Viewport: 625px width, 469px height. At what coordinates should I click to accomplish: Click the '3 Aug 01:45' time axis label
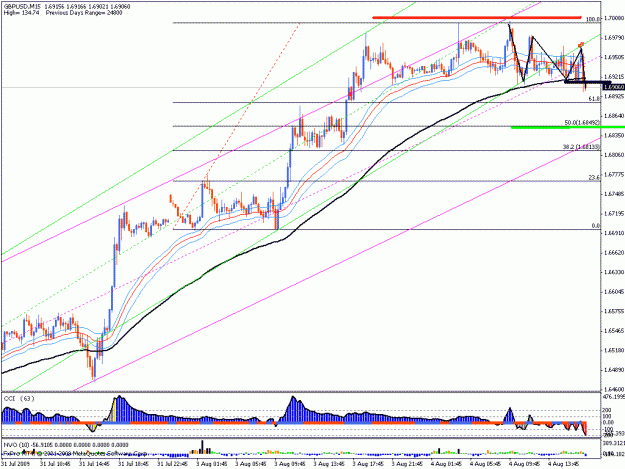click(212, 464)
